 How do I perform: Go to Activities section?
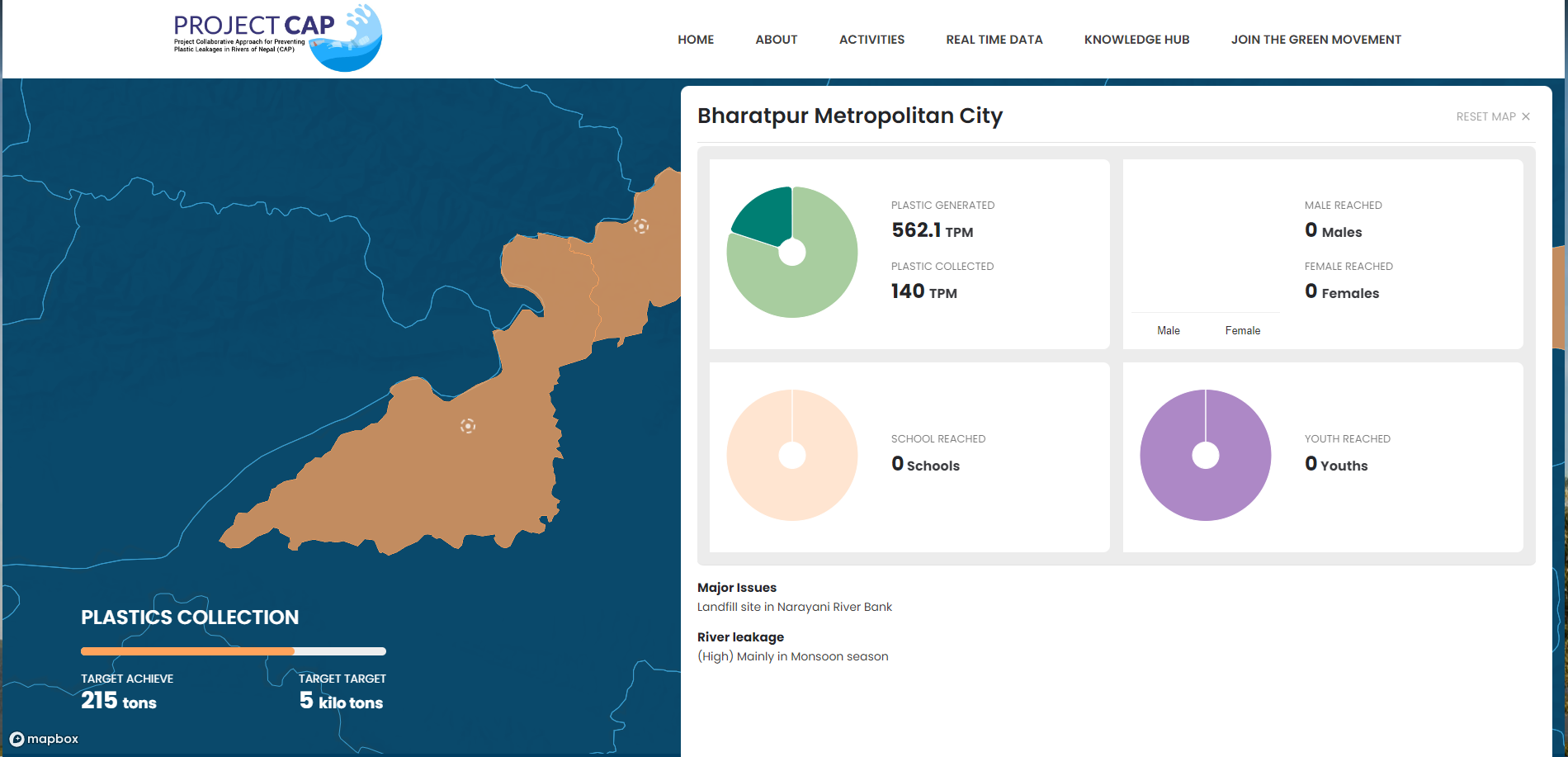pyautogui.click(x=871, y=40)
